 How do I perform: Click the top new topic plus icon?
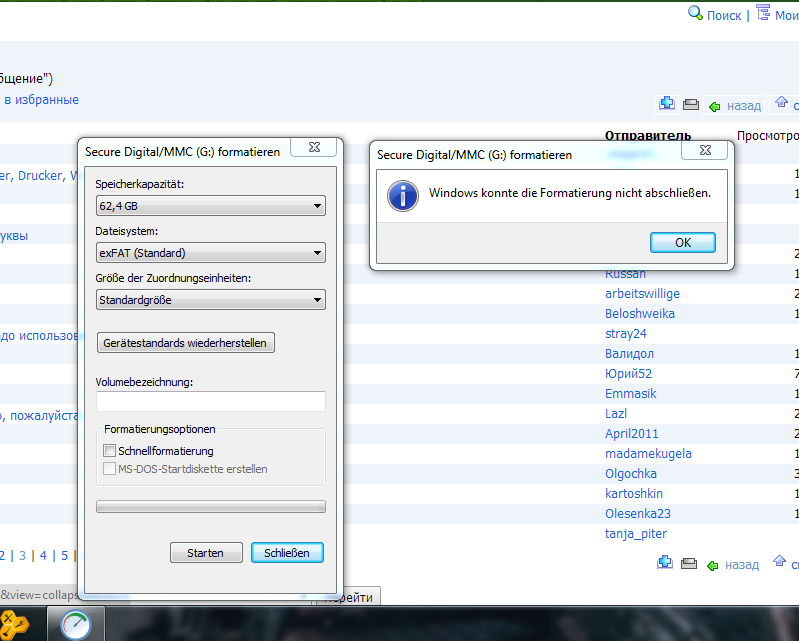(x=667, y=104)
